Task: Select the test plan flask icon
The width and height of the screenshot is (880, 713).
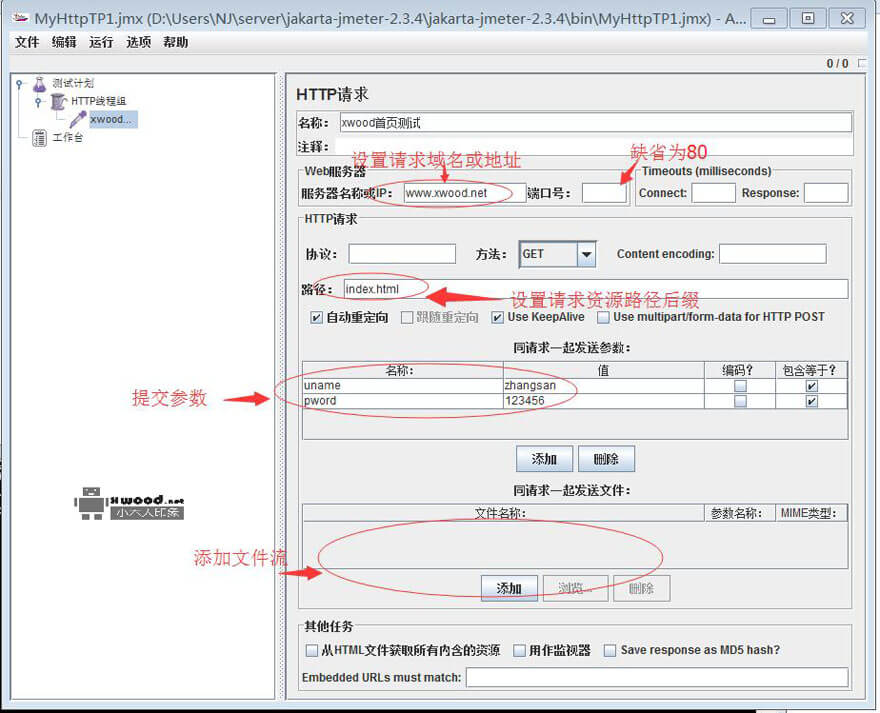Action: coord(39,84)
